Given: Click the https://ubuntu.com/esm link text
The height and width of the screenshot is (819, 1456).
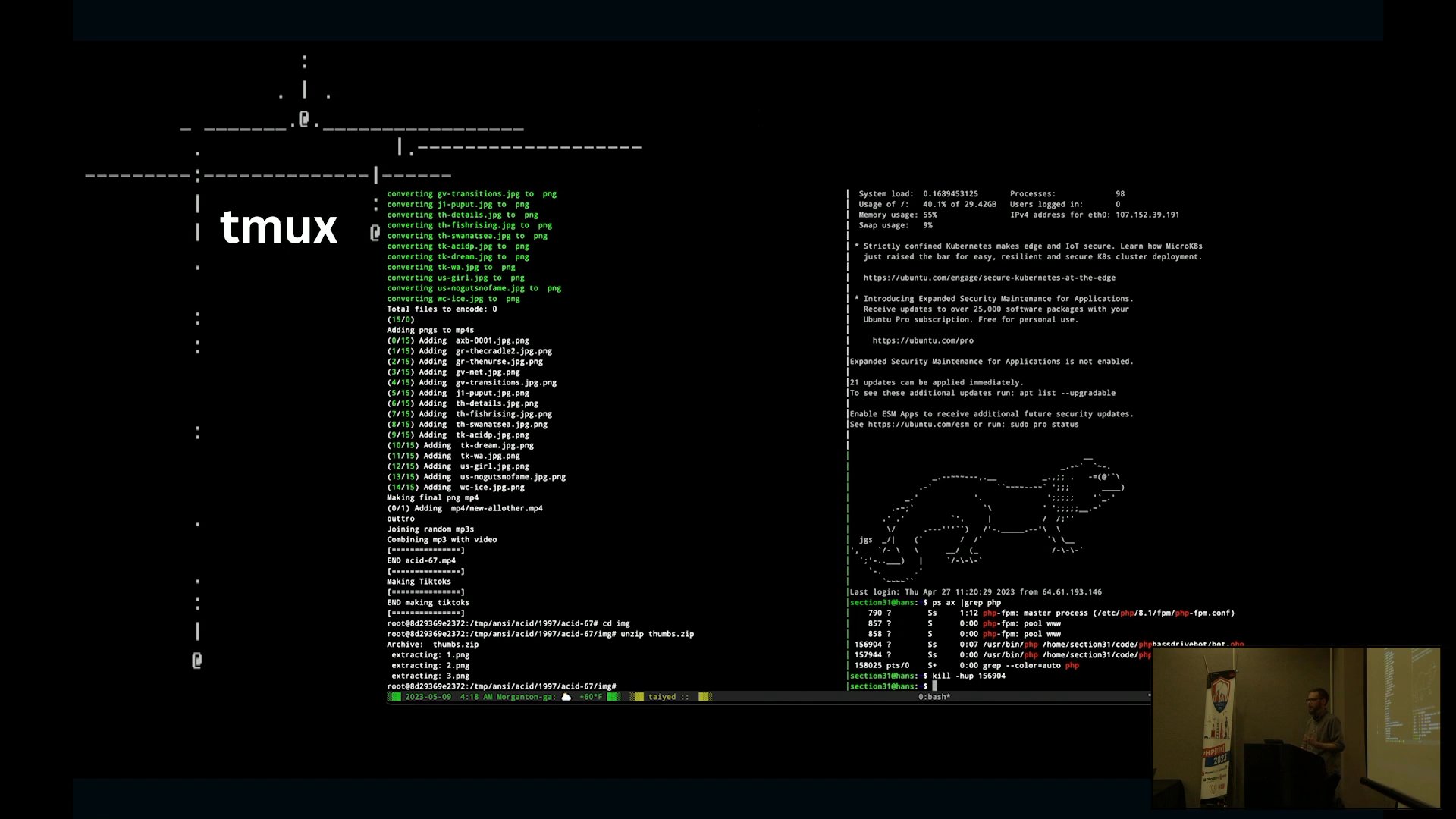Looking at the screenshot, I should coord(918,425).
